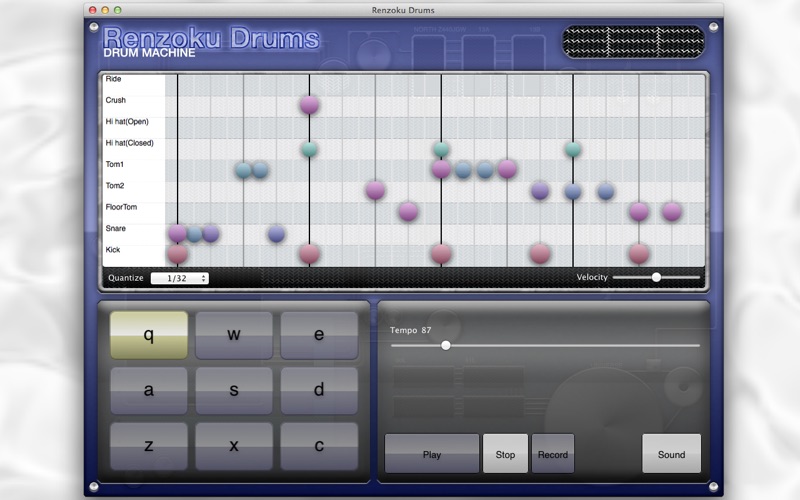The image size is (800, 500).
Task: Select the first Tom2 note
Action: [375, 191]
